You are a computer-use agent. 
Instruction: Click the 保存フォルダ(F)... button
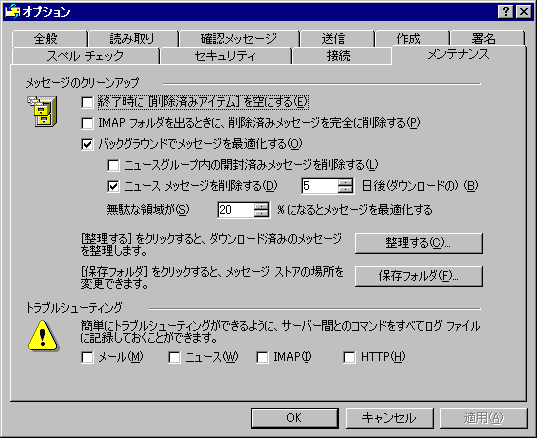pyautogui.click(x=419, y=276)
